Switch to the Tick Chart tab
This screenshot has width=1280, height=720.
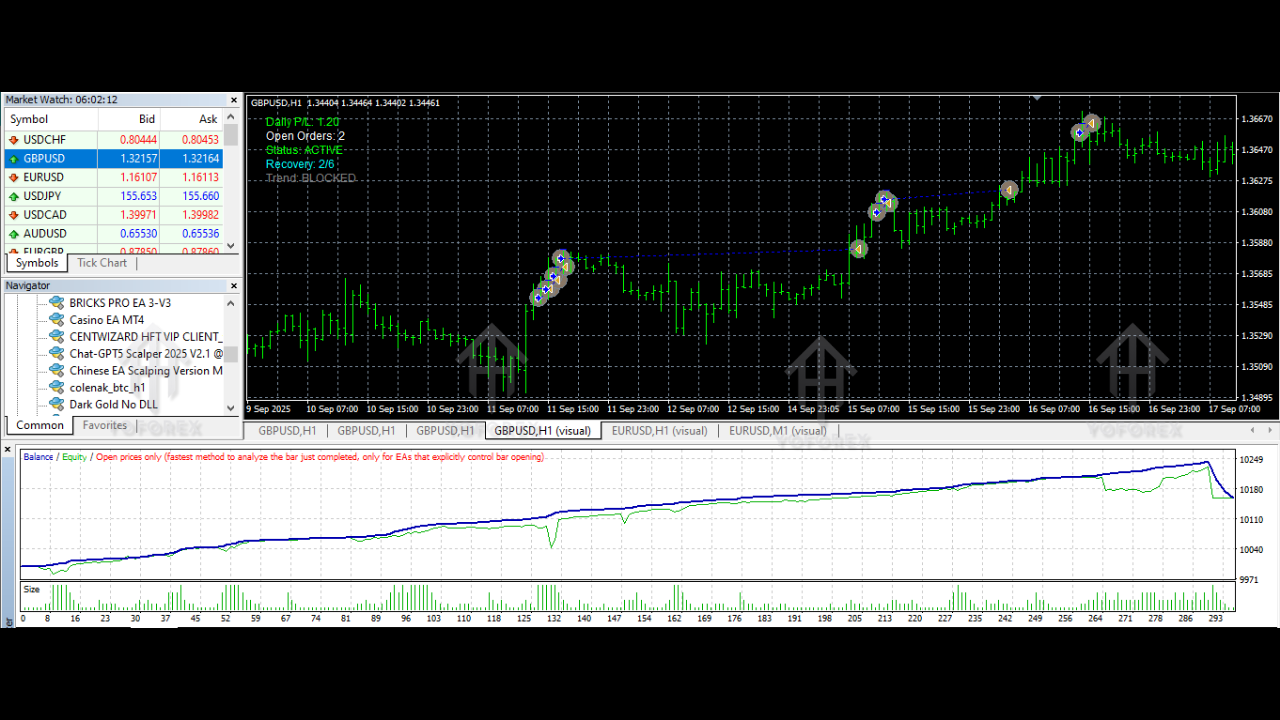(101, 262)
